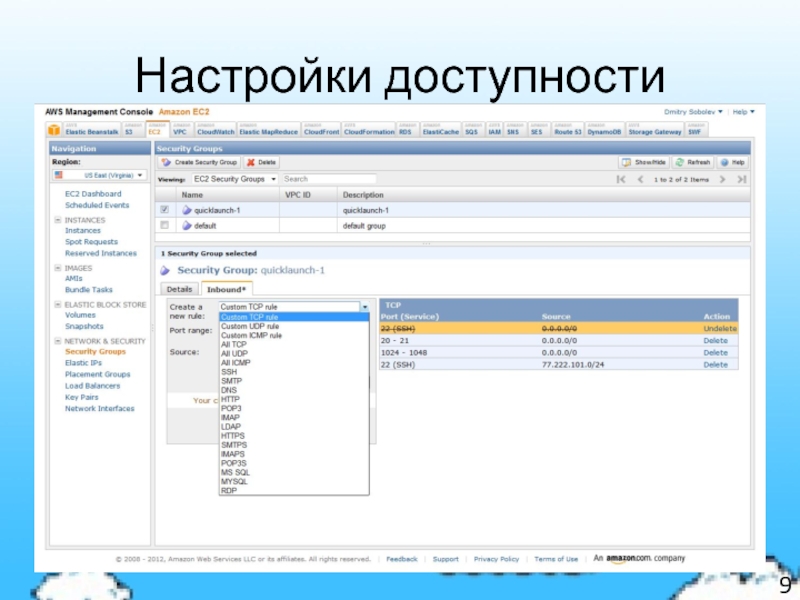Undelete the struck-through 22 (SSH) rule
This screenshot has width=800, height=600.
coord(720,329)
